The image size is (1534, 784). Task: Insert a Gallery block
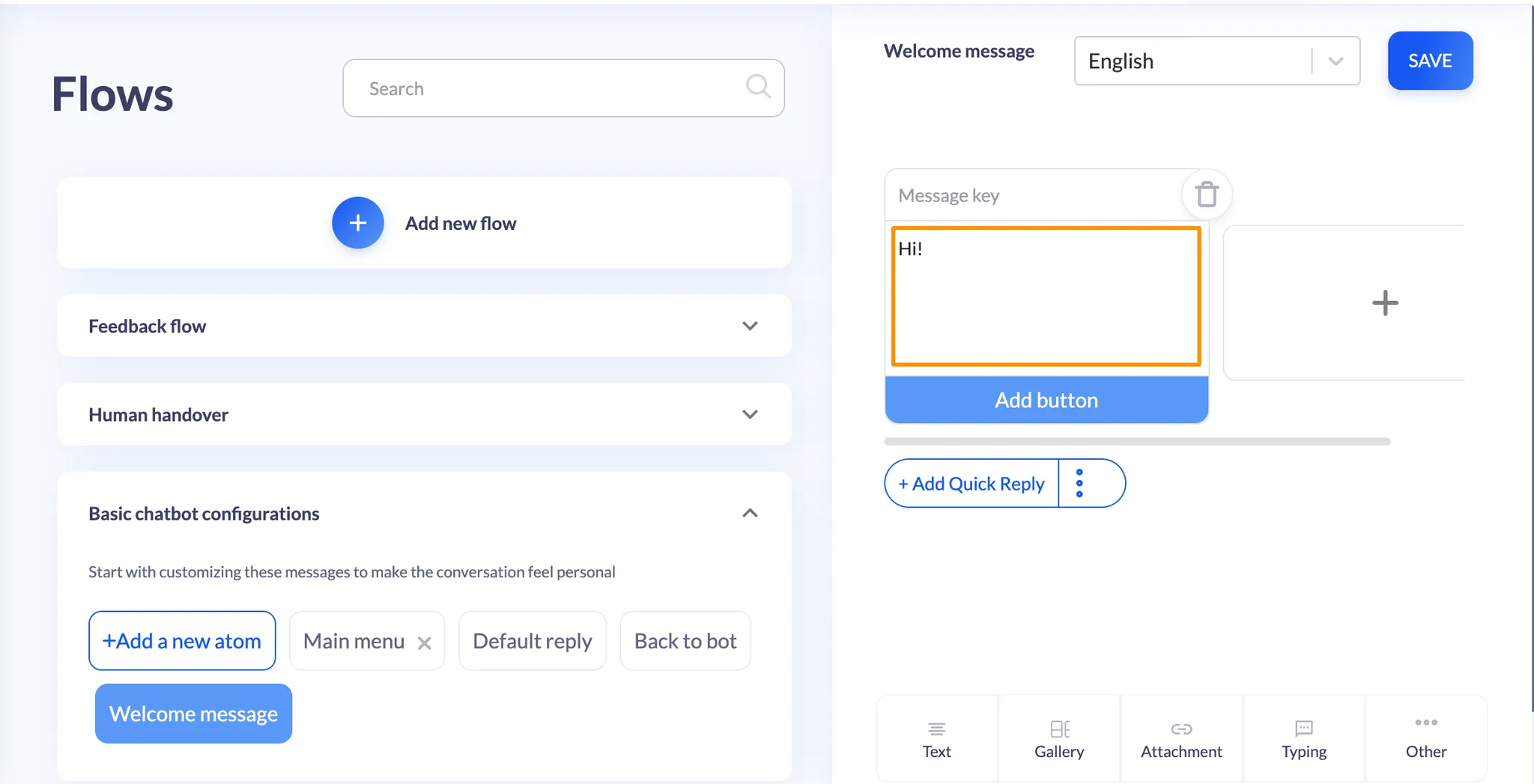point(1059,739)
